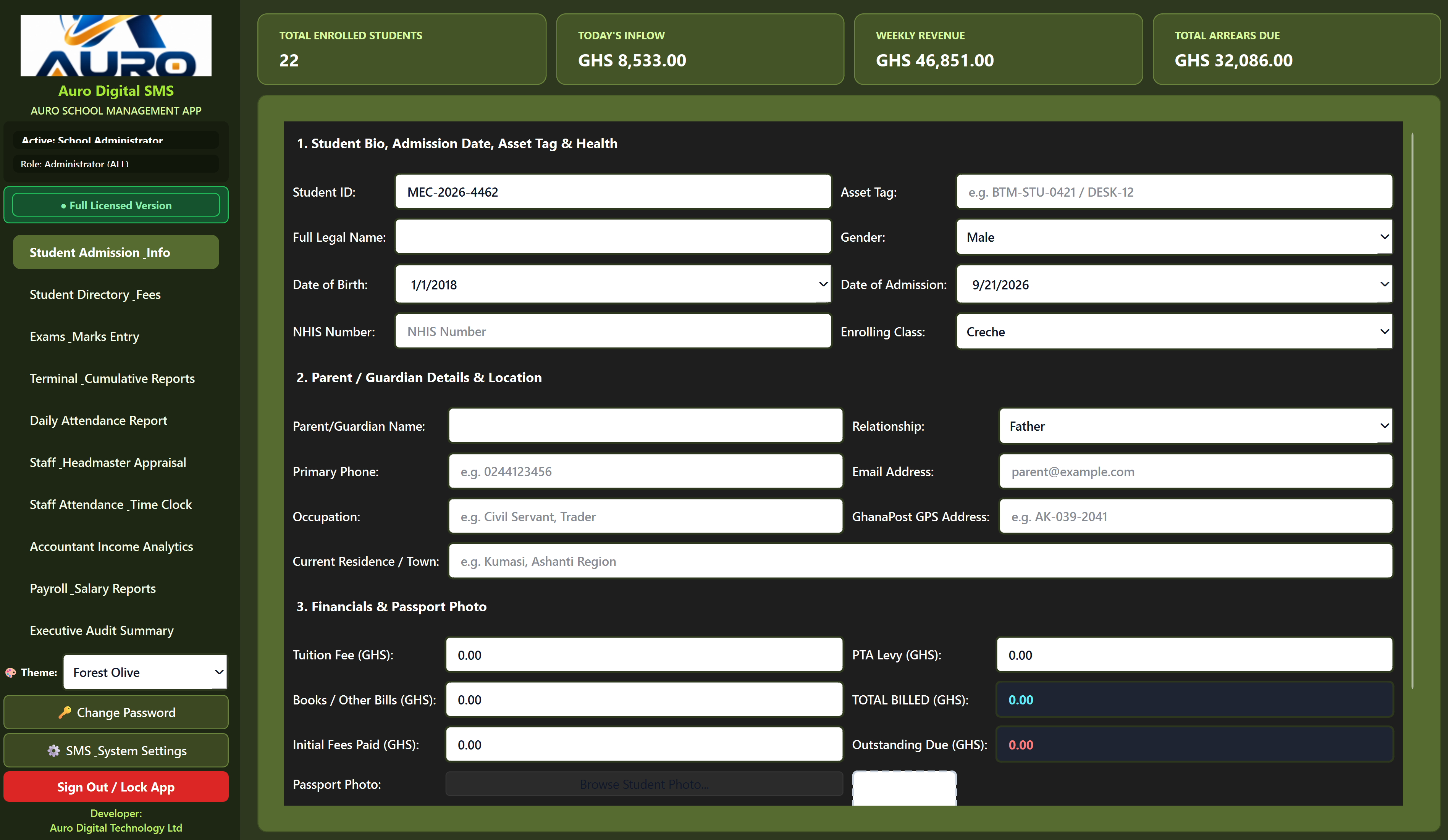1448x840 pixels.
Task: Click the Full Licensed Version badge
Action: [116, 205]
